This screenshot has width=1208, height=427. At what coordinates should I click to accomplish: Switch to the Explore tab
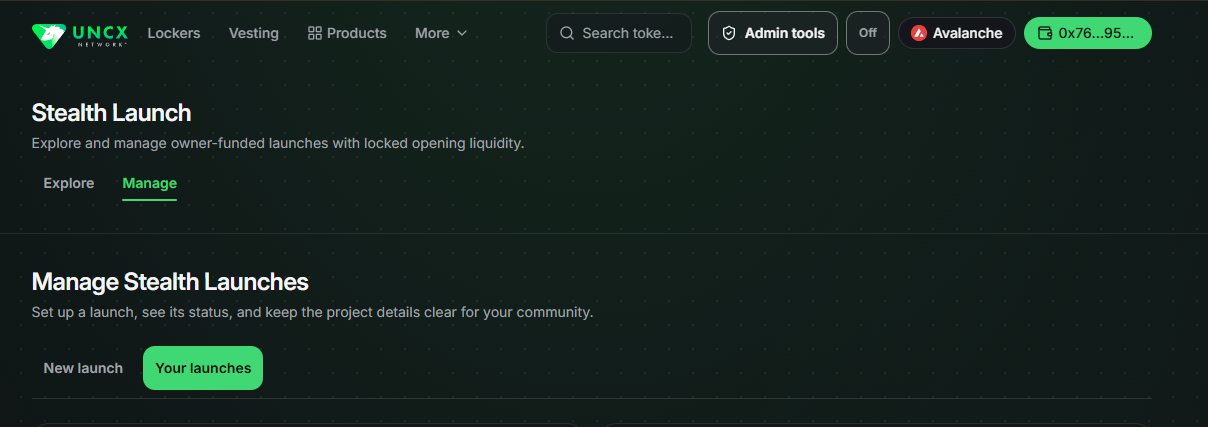(x=69, y=183)
